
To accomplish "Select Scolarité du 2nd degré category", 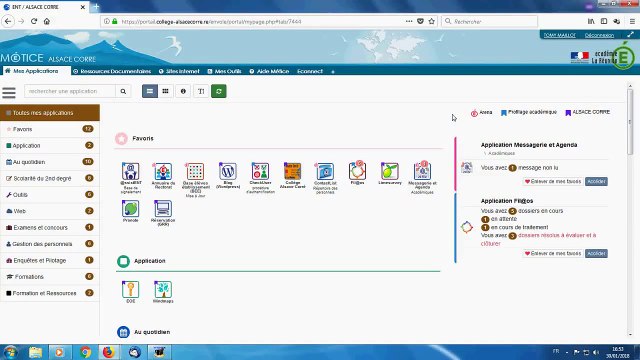I will point(50,178).
